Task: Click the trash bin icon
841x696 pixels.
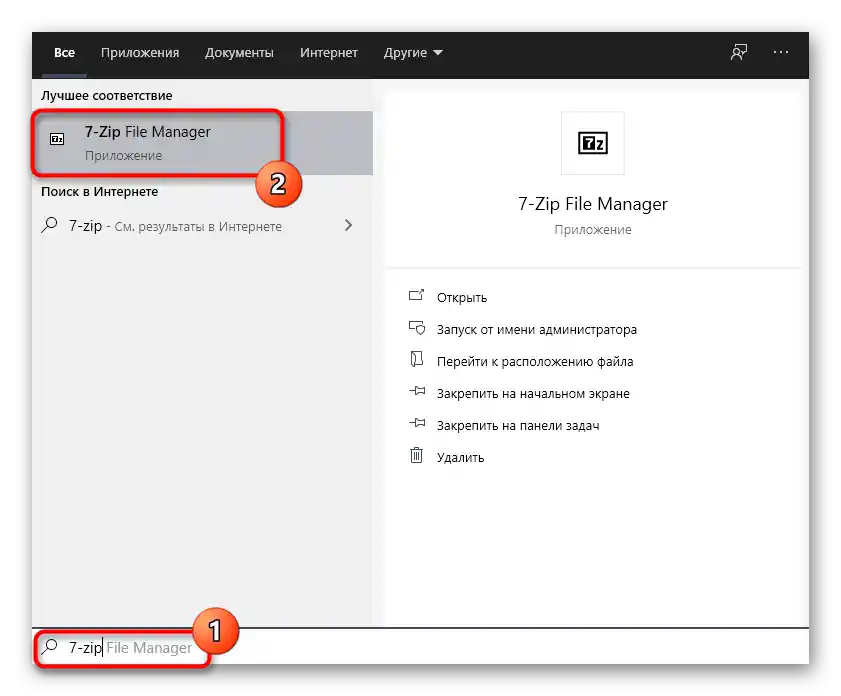Action: point(417,455)
